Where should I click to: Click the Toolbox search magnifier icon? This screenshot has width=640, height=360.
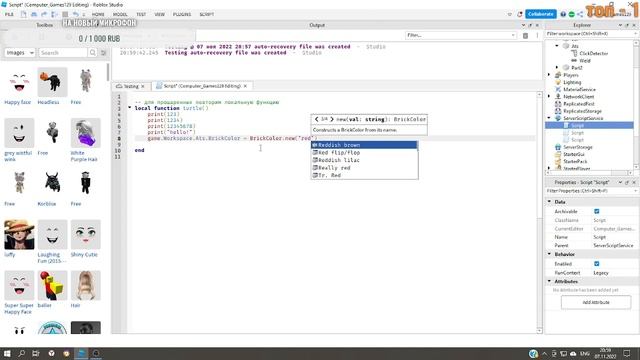93,53
